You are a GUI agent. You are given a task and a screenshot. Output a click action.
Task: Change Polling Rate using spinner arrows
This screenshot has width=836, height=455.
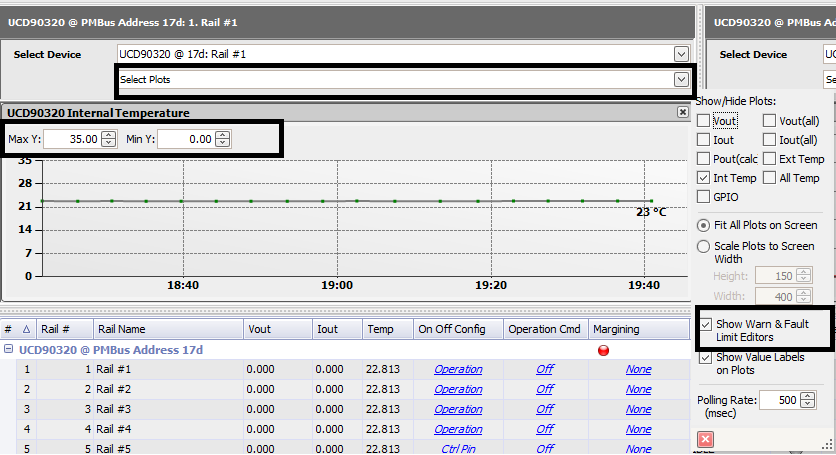tap(808, 400)
